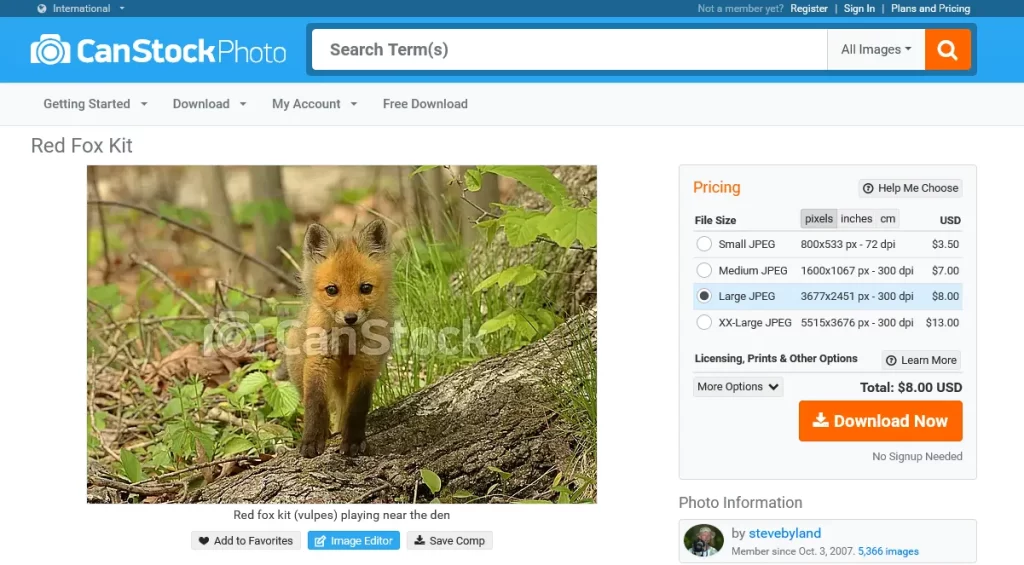Select the XX-Large JPEG radio option

click(704, 322)
